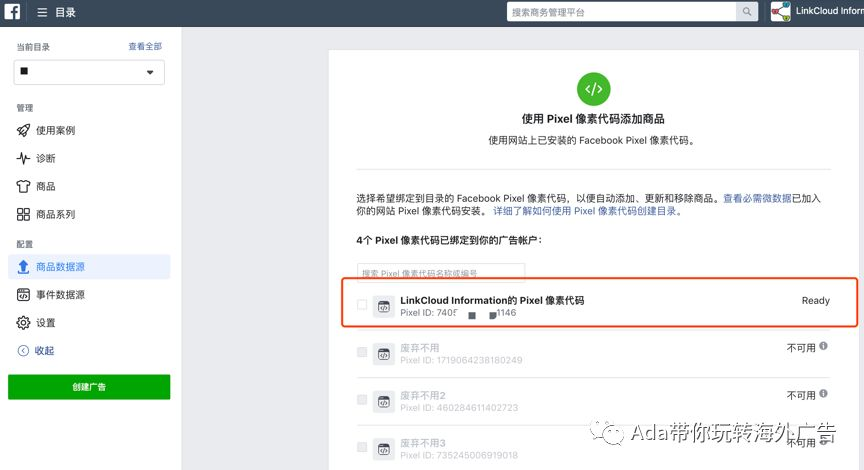Expand the 当前目录 catalog dropdown
Viewport: 864px width, 470px height.
point(89,72)
